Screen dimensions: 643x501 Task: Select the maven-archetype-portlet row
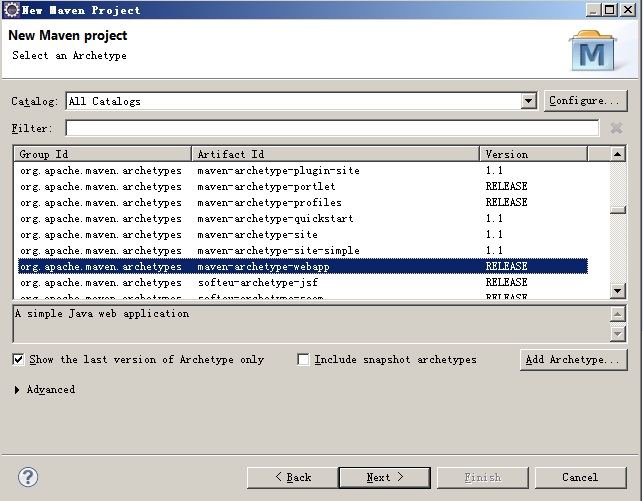[303, 187]
